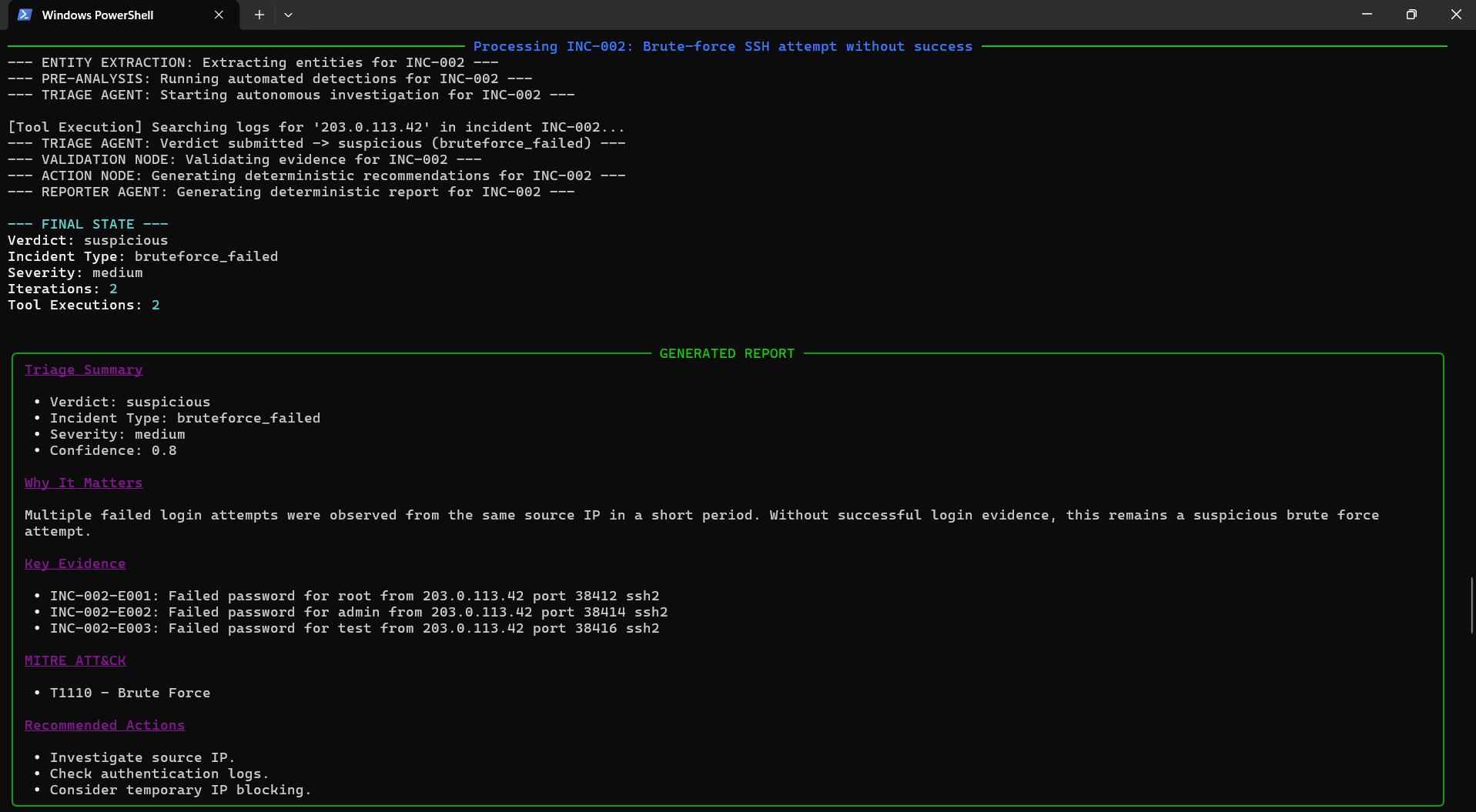The height and width of the screenshot is (812, 1476).
Task: Click the REPORTER AGENT log line
Action: [291, 192]
